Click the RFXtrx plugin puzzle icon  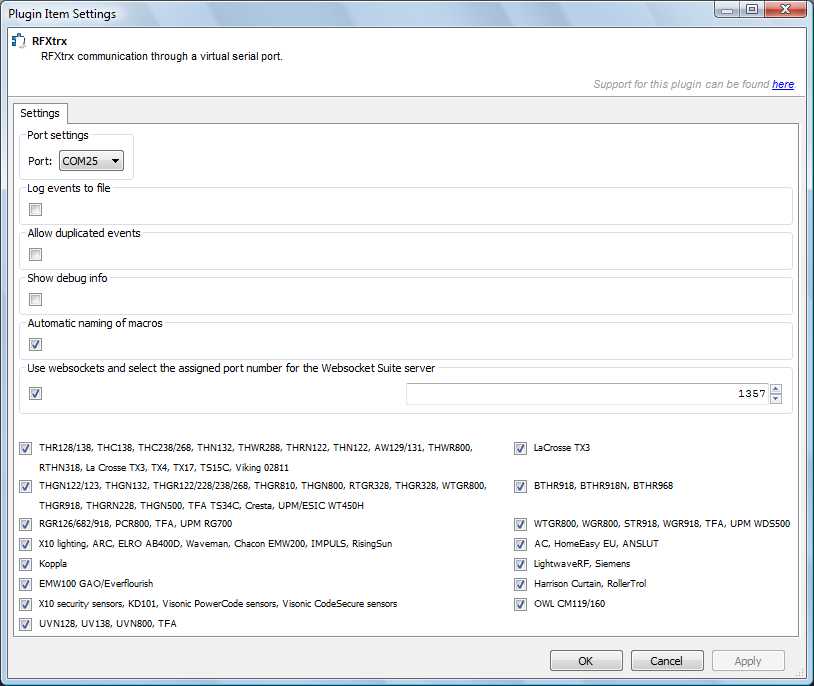[x=19, y=41]
